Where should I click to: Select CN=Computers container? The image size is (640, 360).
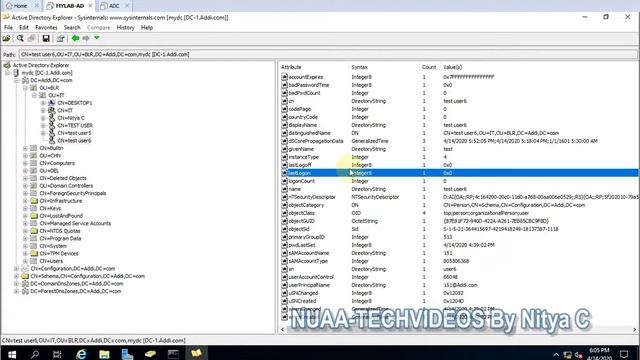[57, 163]
